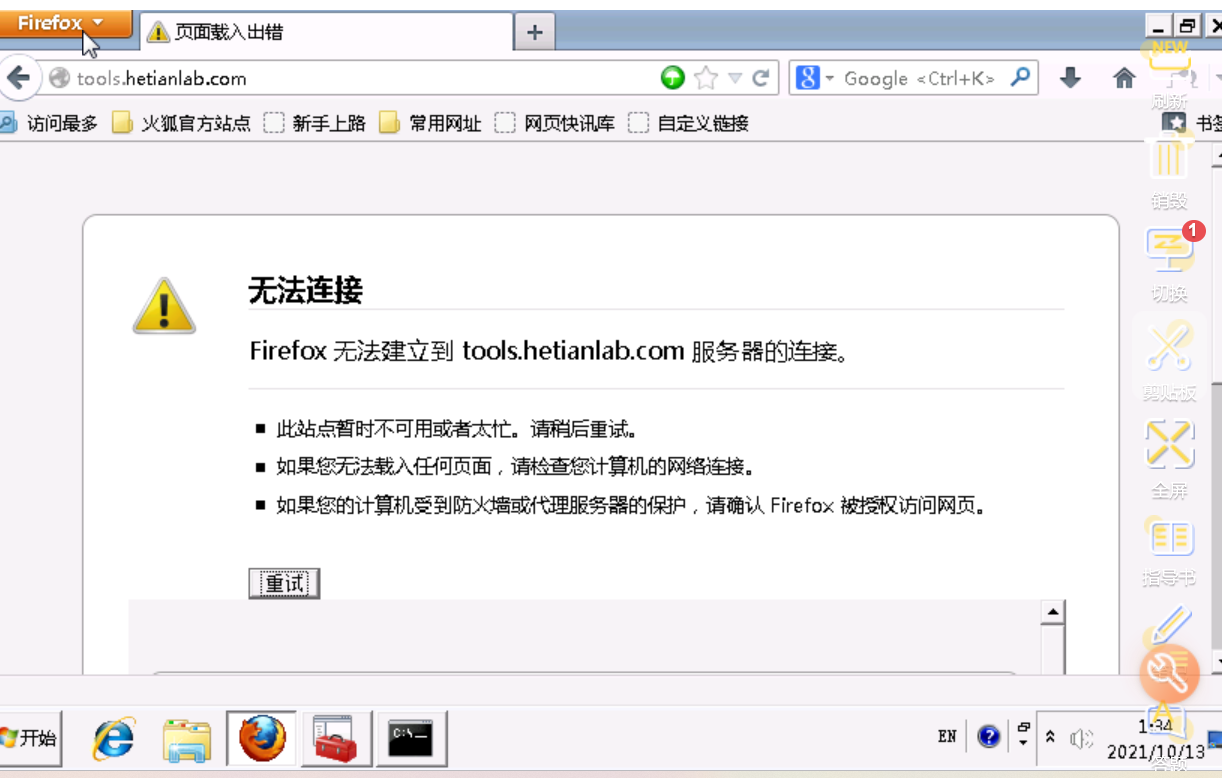The width and height of the screenshot is (1222, 778).
Task: Open a new tab with the plus button
Action: (x=535, y=32)
